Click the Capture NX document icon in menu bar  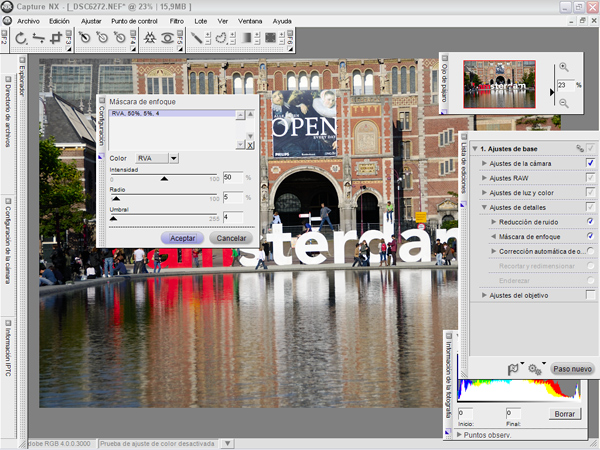pos(7,21)
